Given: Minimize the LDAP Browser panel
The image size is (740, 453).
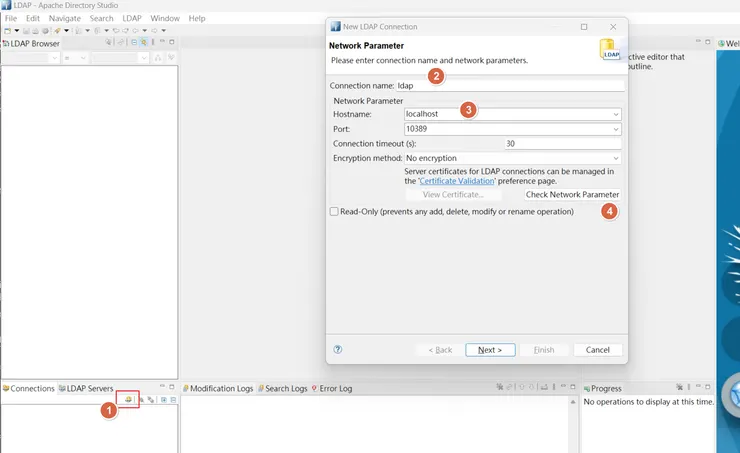Looking at the screenshot, I should point(162,41).
